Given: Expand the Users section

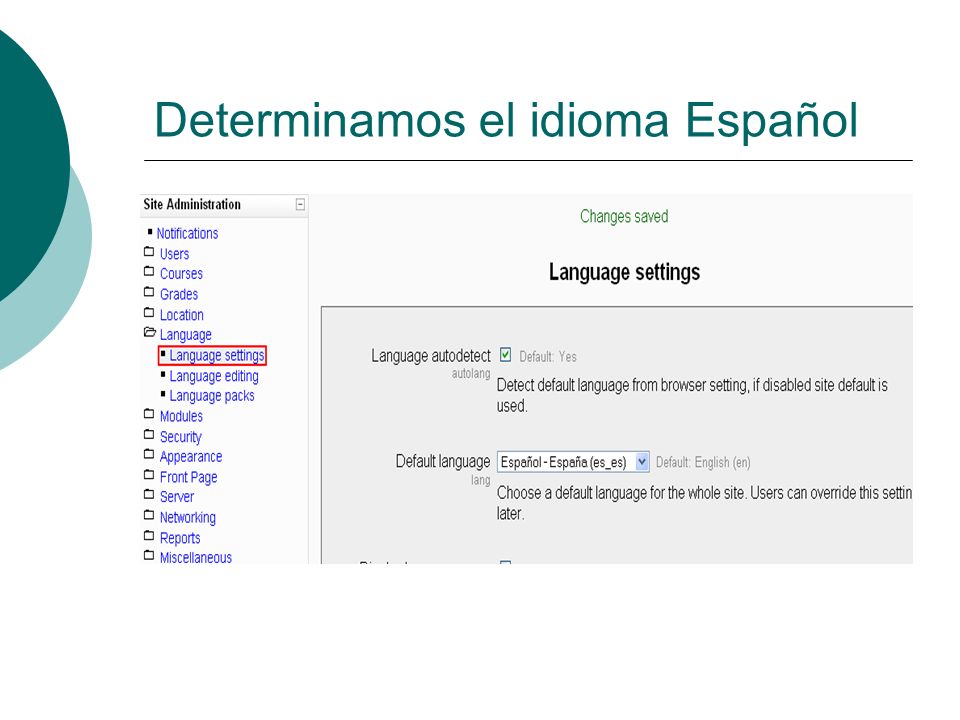Looking at the screenshot, I should coord(174,254).
